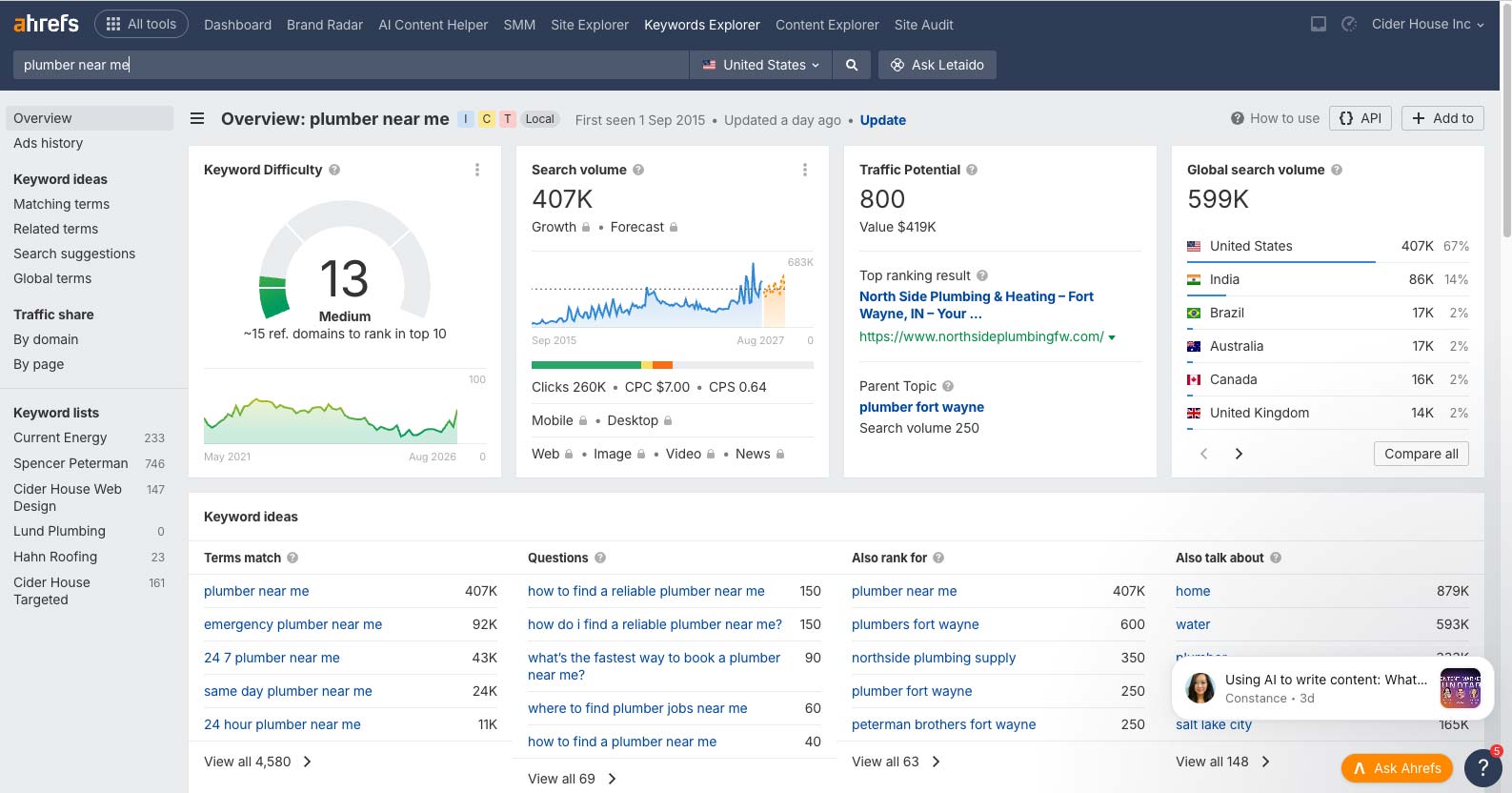Screen dimensions: 1512x793
Task: Click the Global search volume help icon
Action: click(x=1337, y=170)
